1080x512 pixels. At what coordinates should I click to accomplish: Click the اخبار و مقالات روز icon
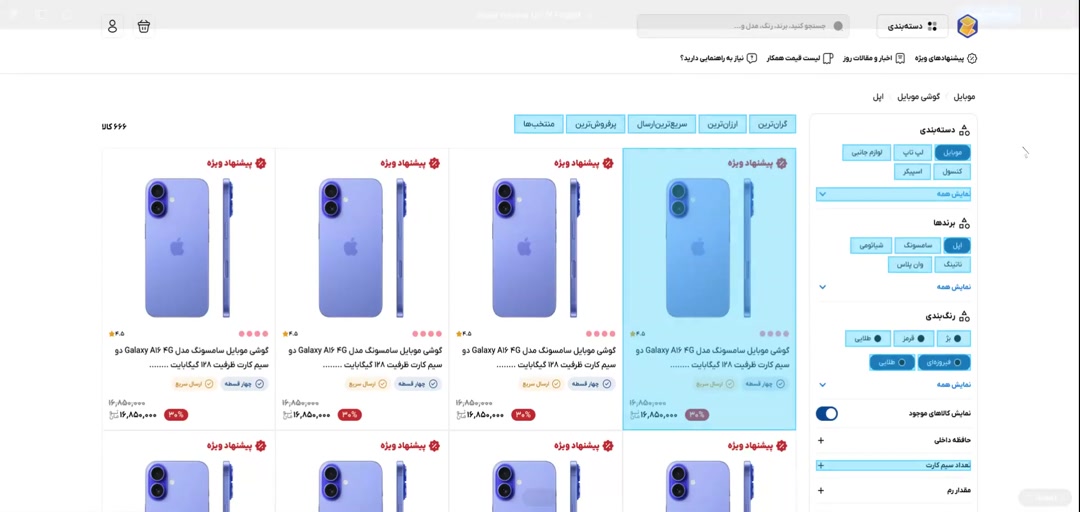(x=900, y=58)
